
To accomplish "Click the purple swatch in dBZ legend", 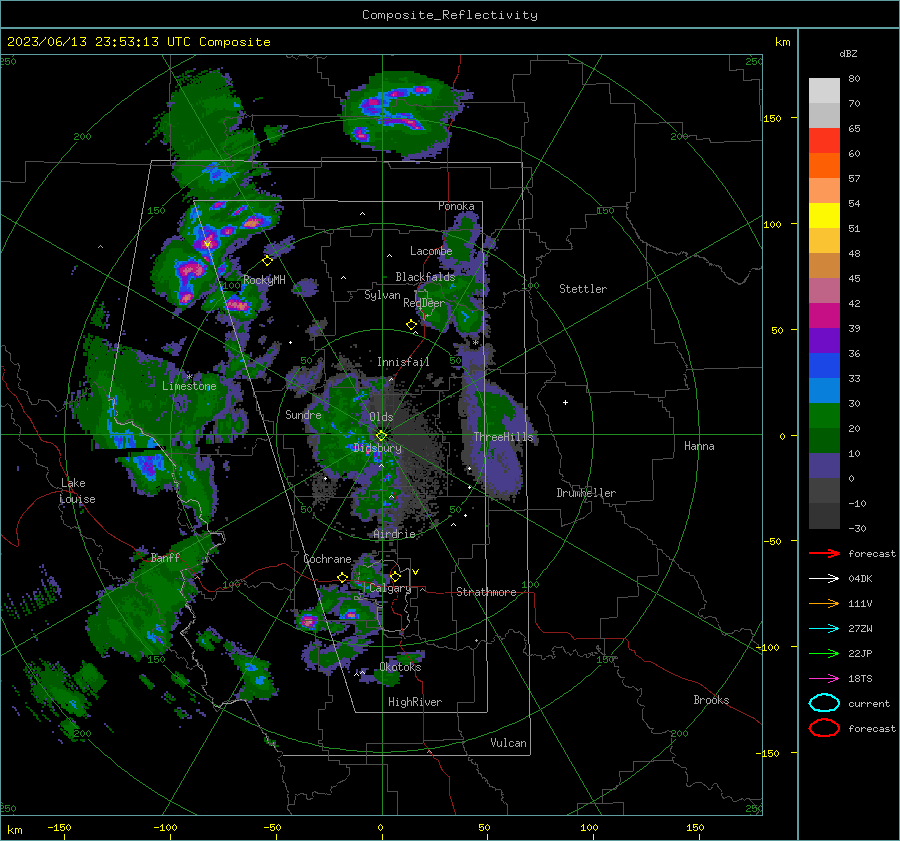I will (x=824, y=341).
